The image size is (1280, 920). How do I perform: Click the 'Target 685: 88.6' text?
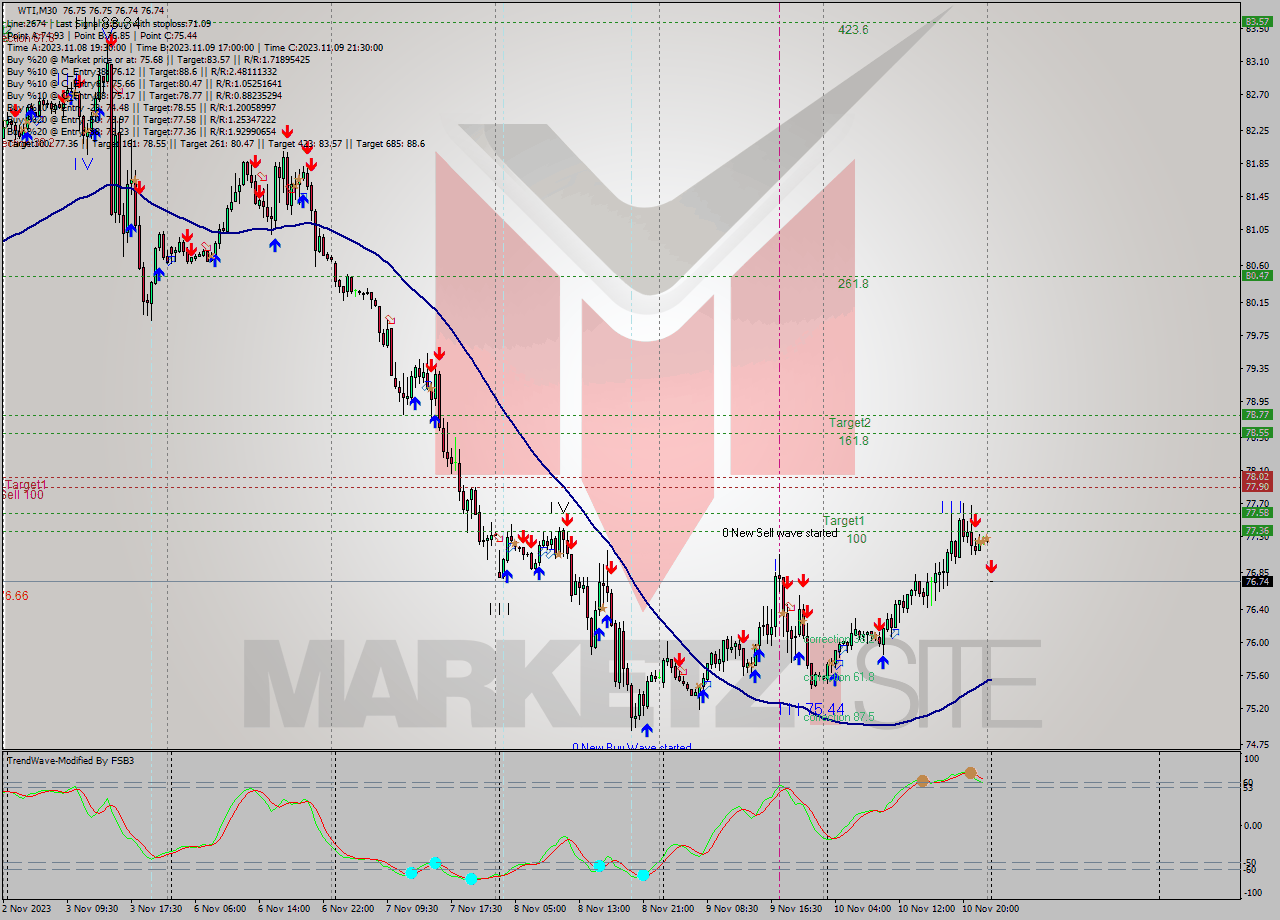[x=390, y=144]
